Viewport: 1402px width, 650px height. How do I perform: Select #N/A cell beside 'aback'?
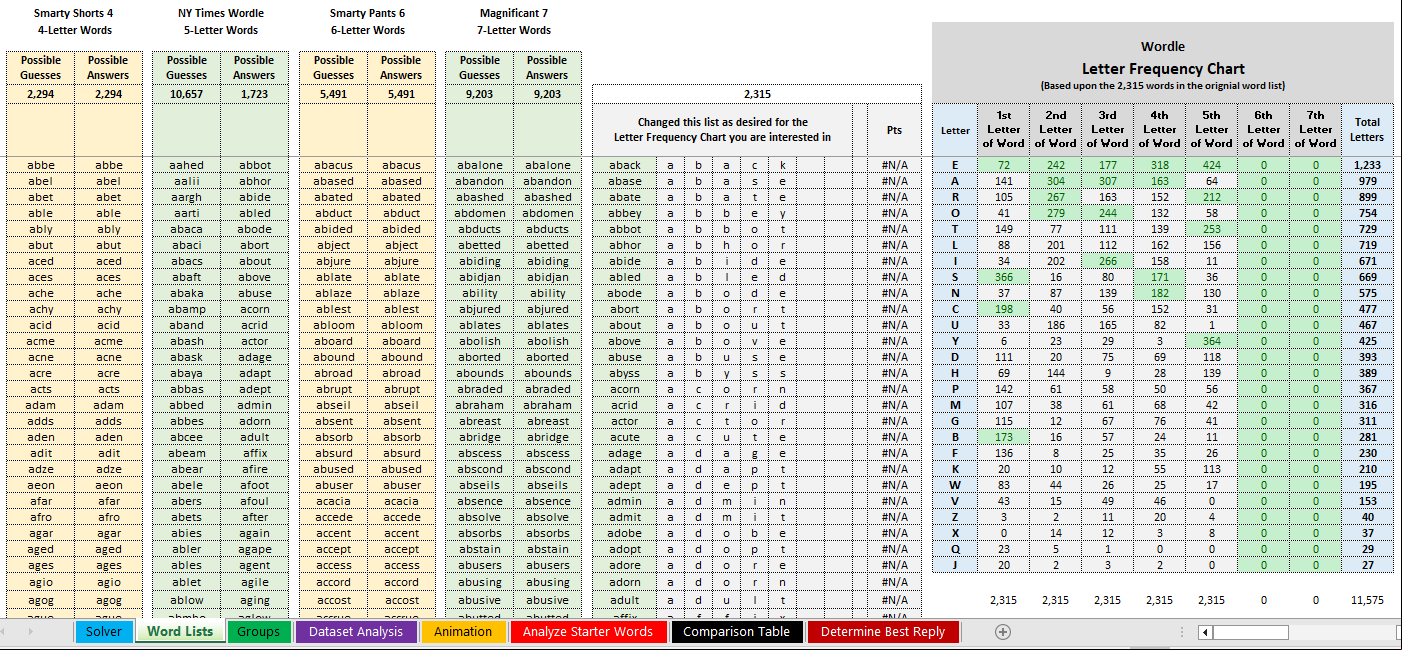[x=894, y=165]
